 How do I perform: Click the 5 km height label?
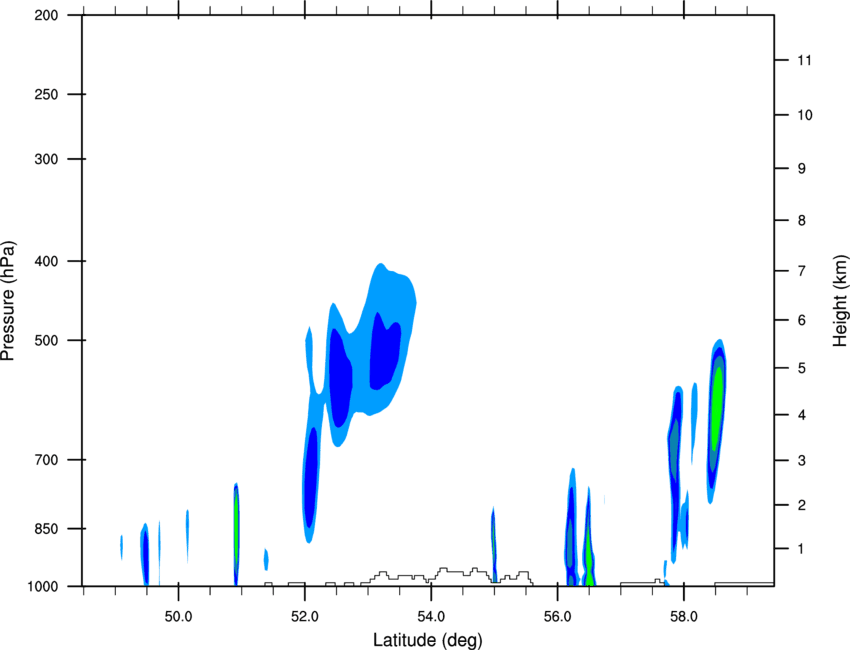[802, 368]
